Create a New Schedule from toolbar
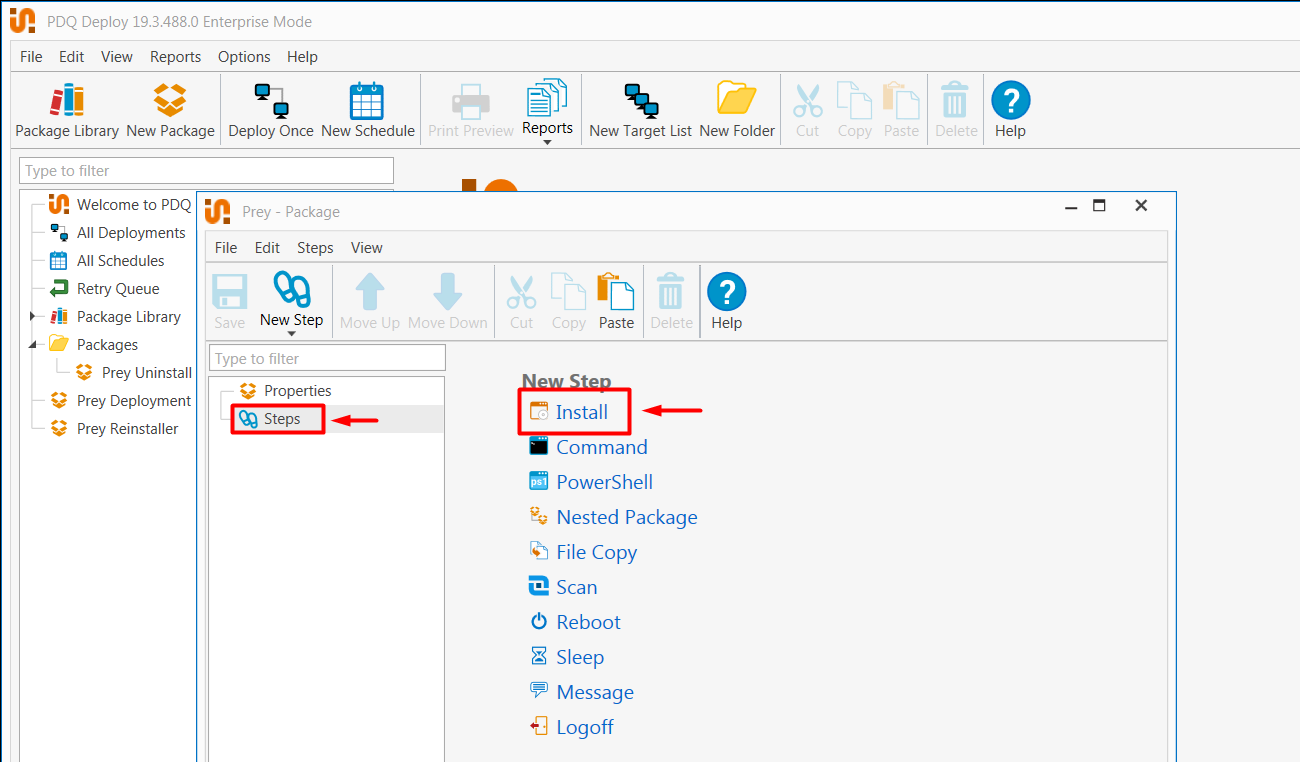This screenshot has height=762, width=1300. point(367,110)
